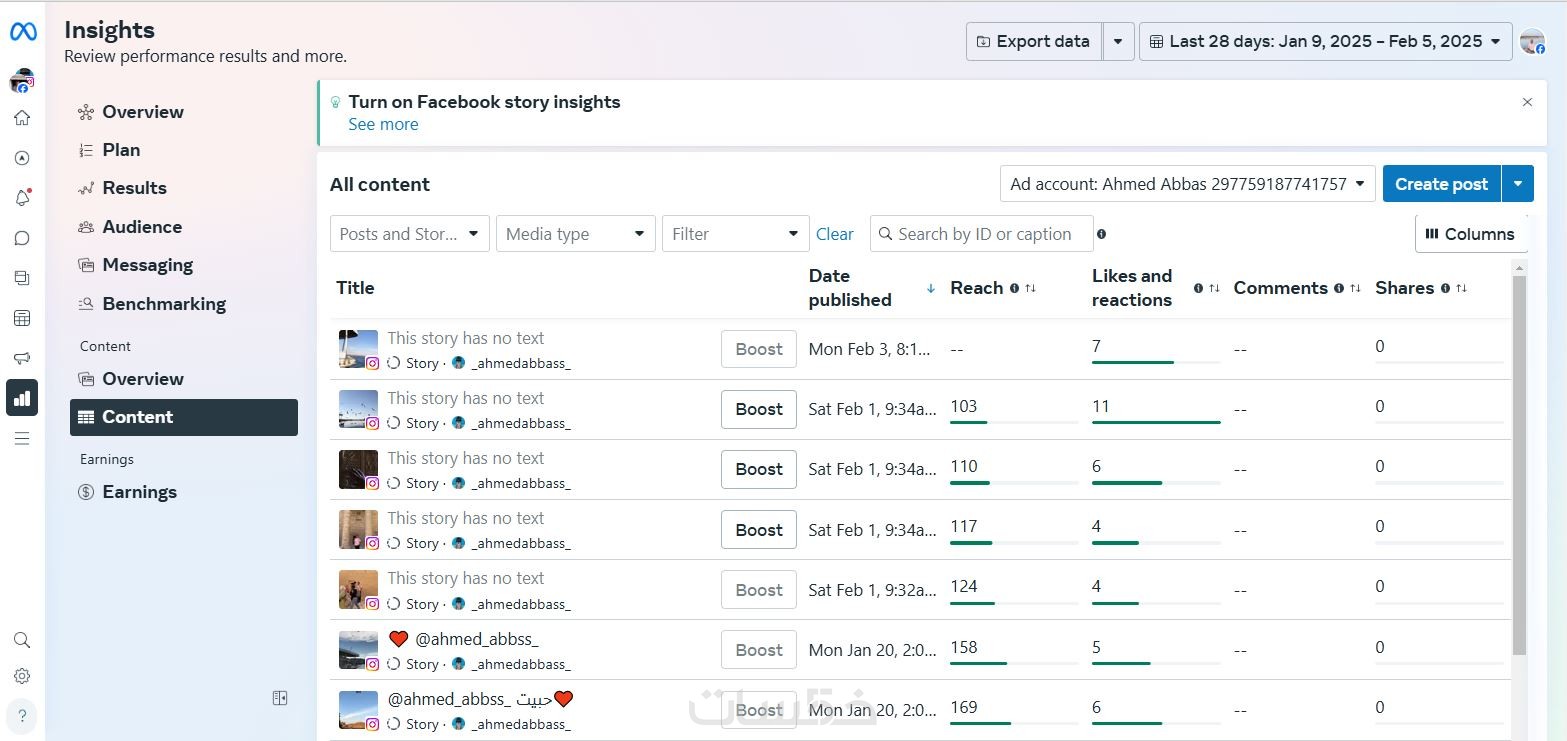Click the See more link

click(x=383, y=125)
